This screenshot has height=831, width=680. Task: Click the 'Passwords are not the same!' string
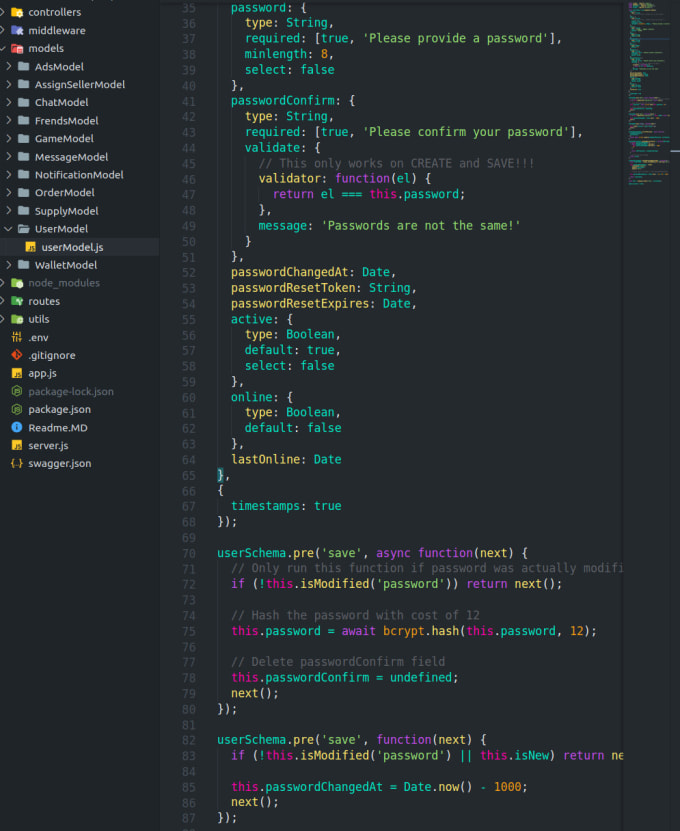click(x=421, y=226)
